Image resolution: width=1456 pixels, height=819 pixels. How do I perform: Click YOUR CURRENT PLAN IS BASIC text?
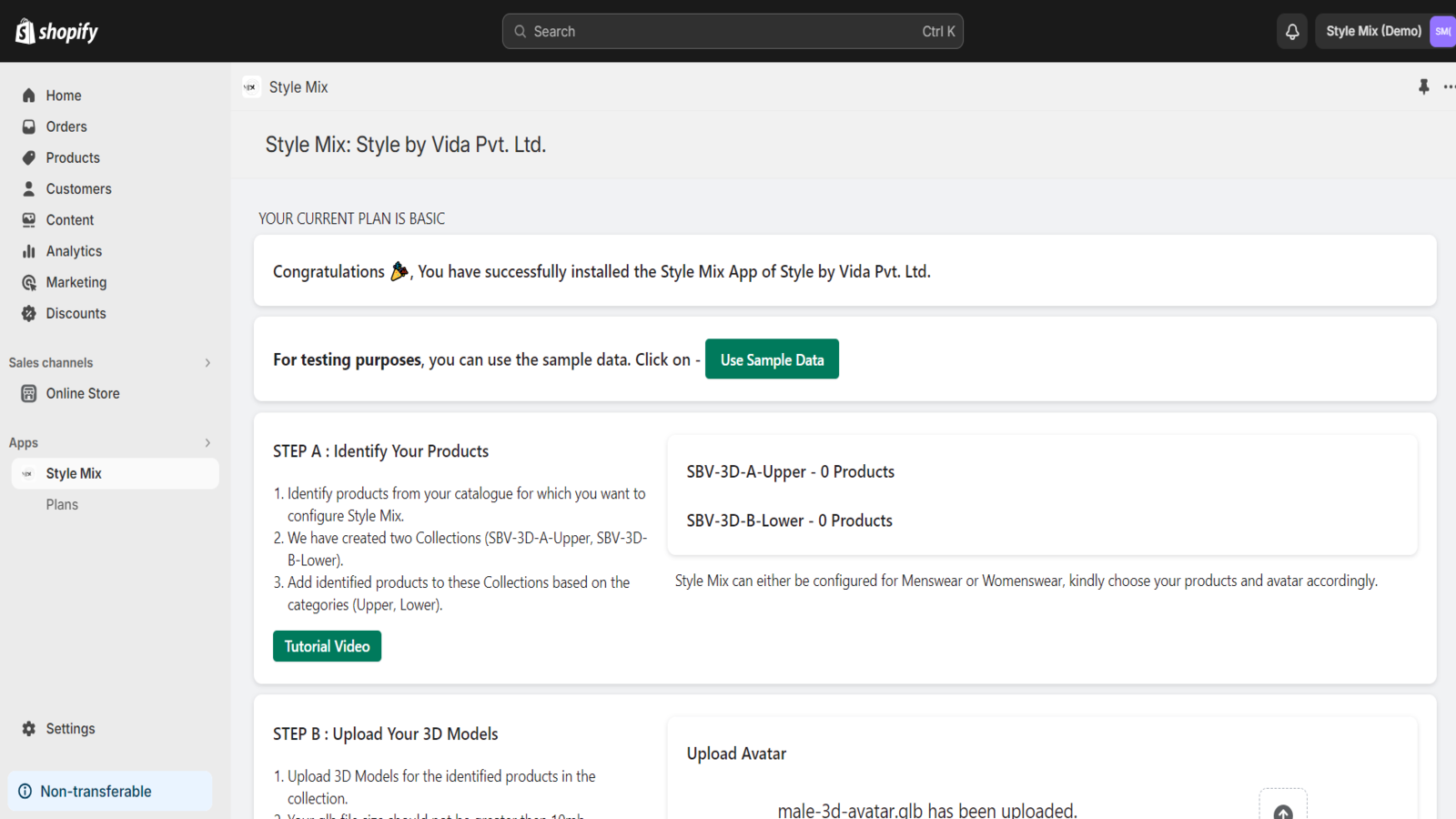pyautogui.click(x=351, y=218)
